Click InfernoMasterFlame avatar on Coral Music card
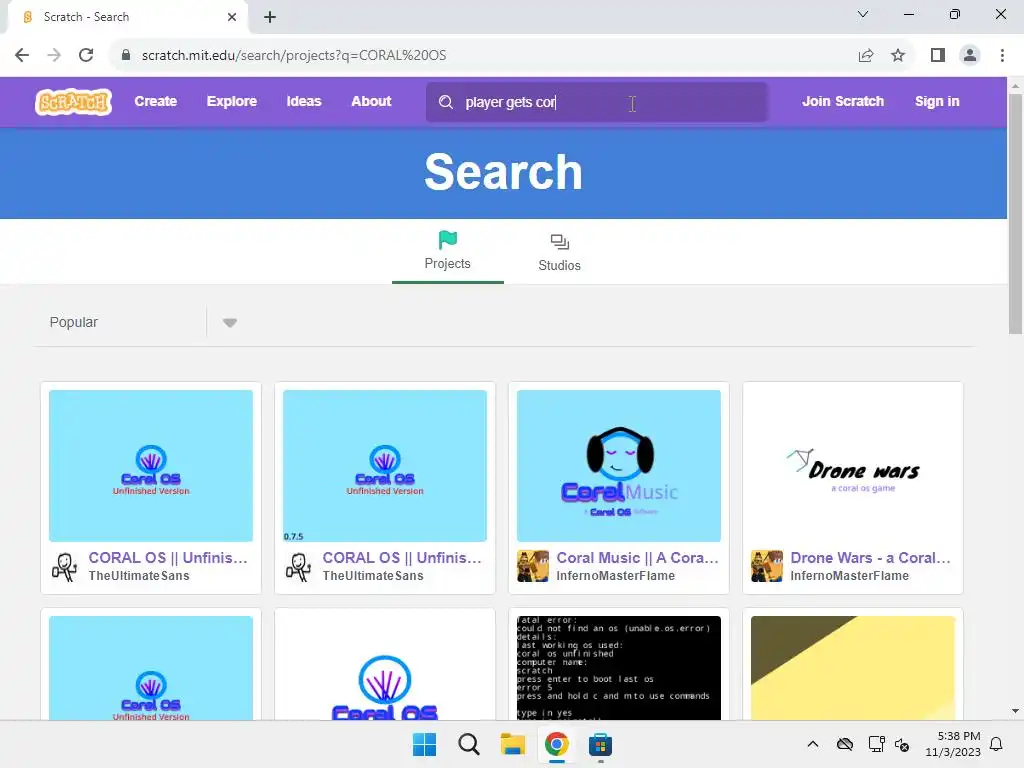The width and height of the screenshot is (1024, 768). pos(533,566)
